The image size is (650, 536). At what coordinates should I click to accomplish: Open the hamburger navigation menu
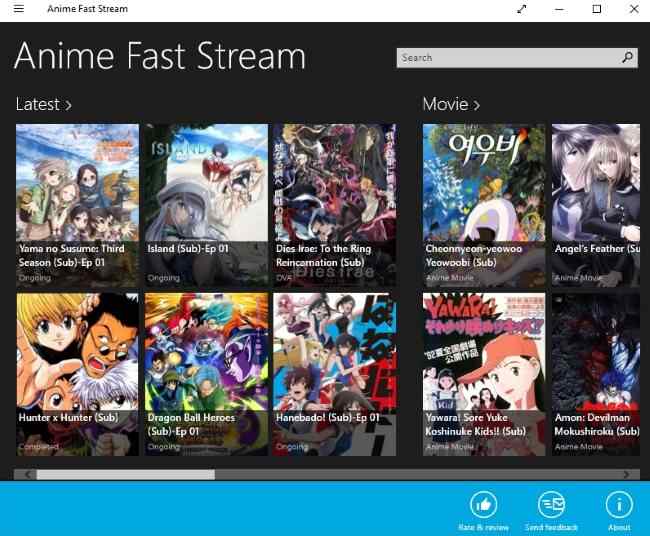19,8
